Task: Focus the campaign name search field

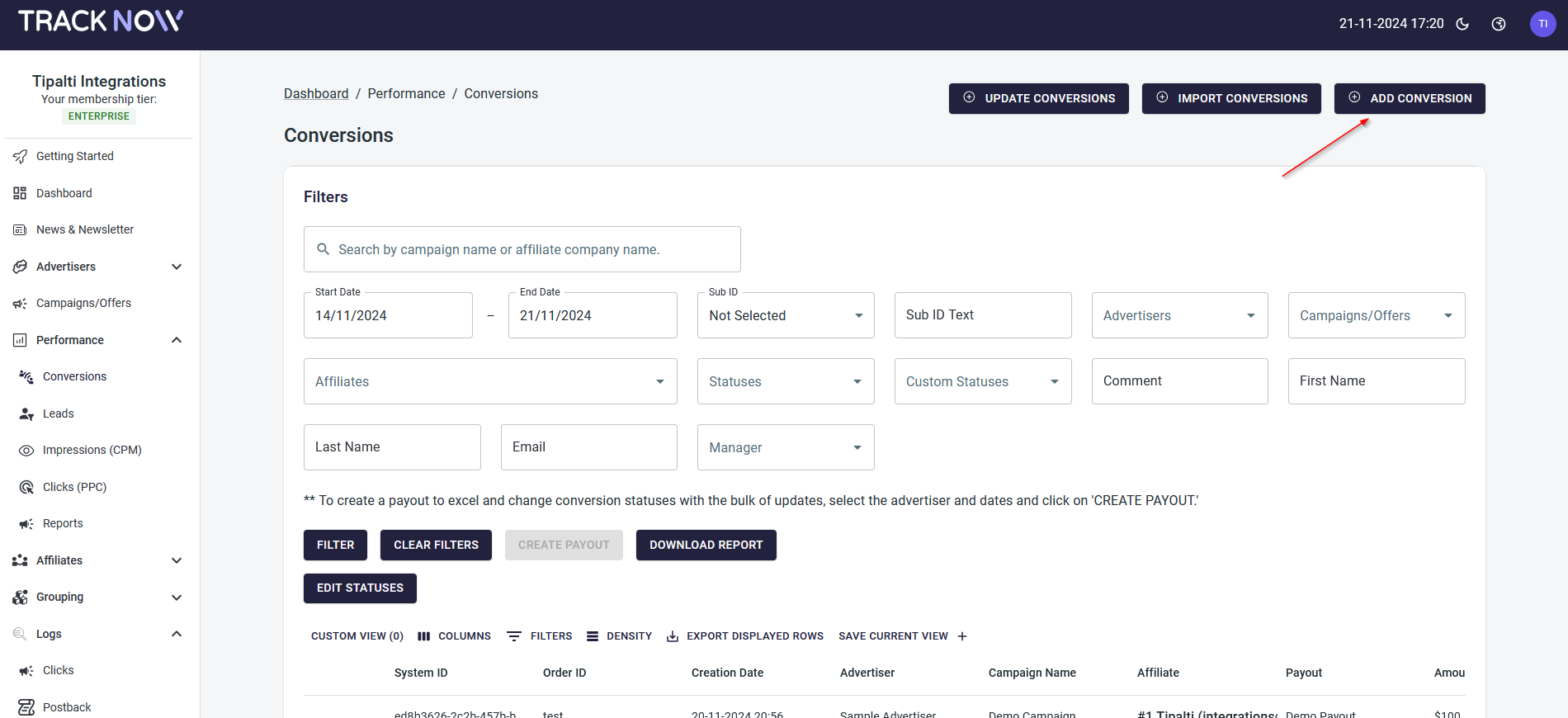Action: [x=528, y=249]
